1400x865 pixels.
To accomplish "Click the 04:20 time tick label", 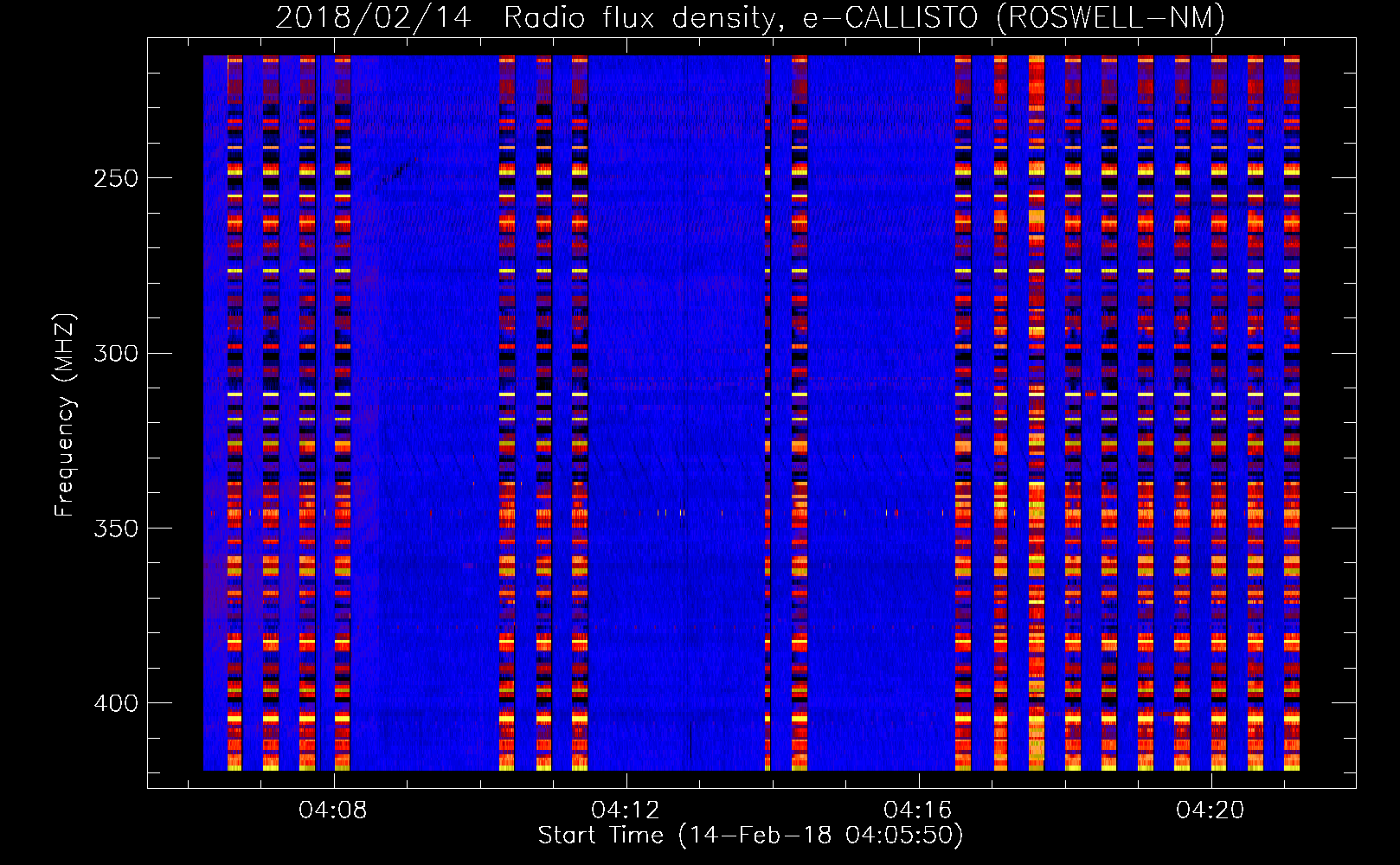I will click(1211, 811).
